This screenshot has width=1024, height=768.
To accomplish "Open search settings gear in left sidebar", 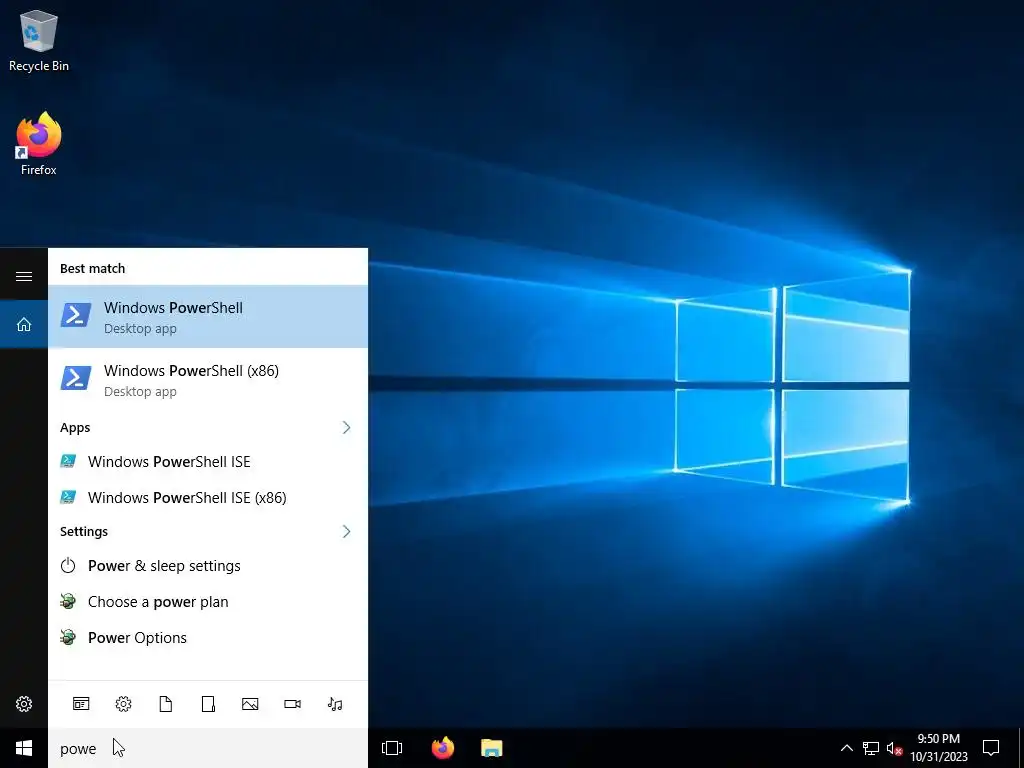I will pyautogui.click(x=24, y=704).
